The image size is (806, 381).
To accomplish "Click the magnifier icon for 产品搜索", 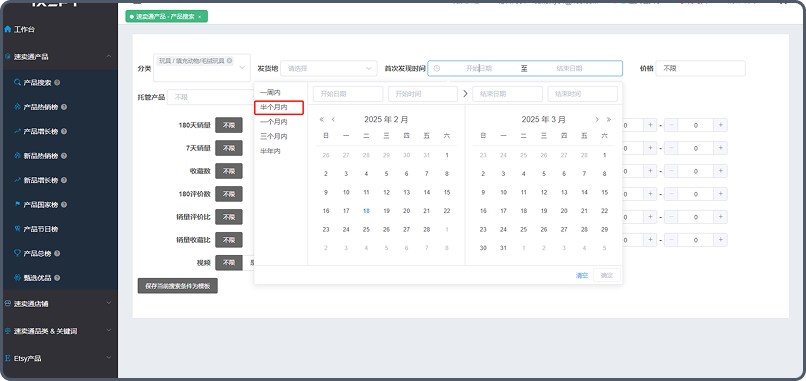I will click(17, 82).
